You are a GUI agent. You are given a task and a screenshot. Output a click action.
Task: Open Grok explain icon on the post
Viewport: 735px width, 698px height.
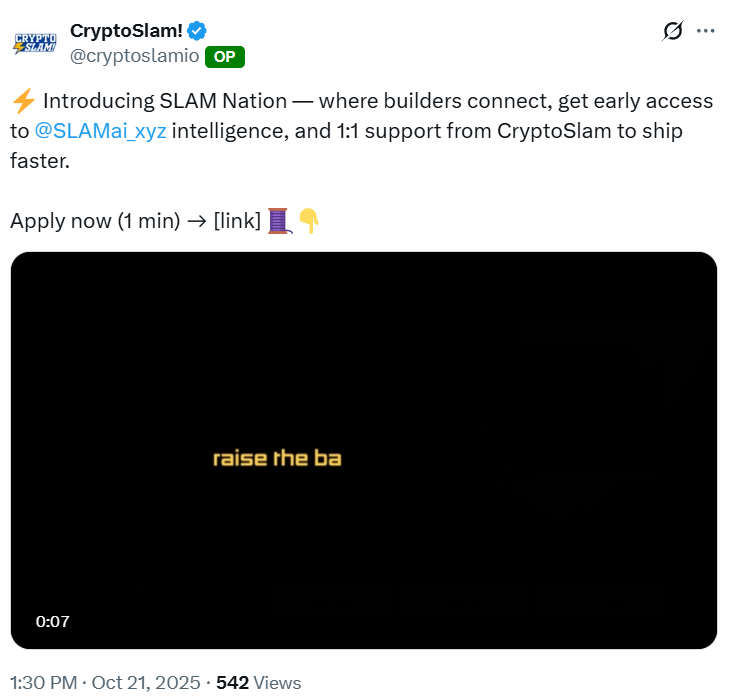pos(673,31)
